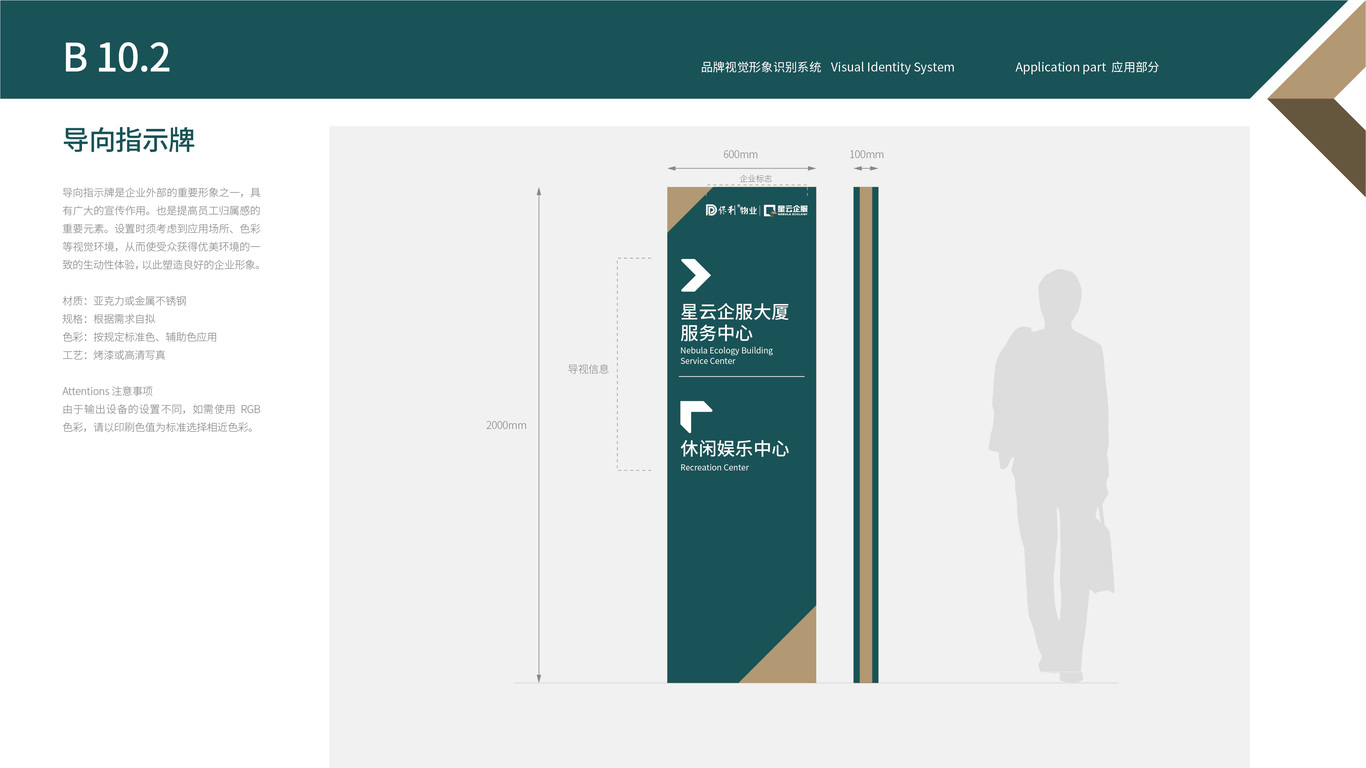
Task: Click the line '规格：根据需求自拟'
Action: pyautogui.click(x=109, y=319)
